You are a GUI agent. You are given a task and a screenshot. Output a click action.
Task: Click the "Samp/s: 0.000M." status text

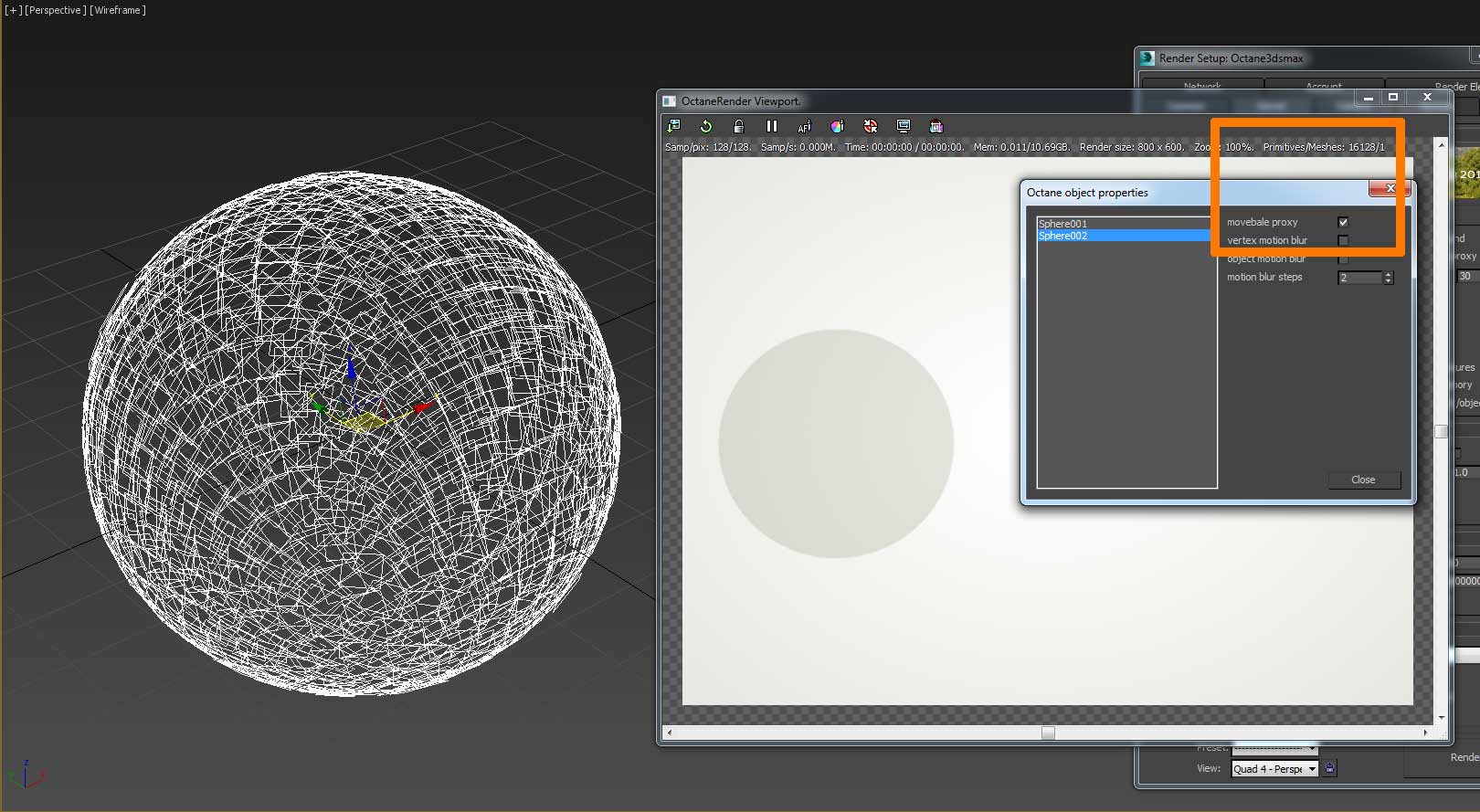coord(798,147)
